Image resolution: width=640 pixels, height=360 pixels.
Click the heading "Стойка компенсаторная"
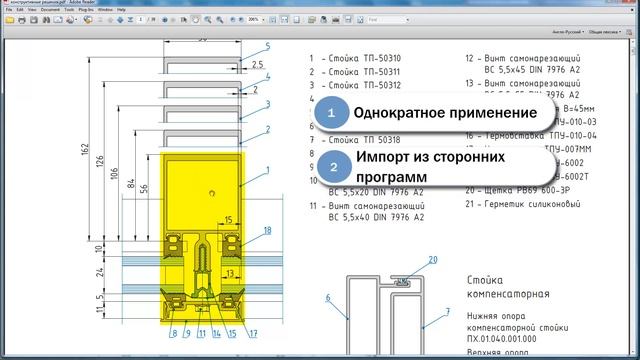tap(508, 287)
